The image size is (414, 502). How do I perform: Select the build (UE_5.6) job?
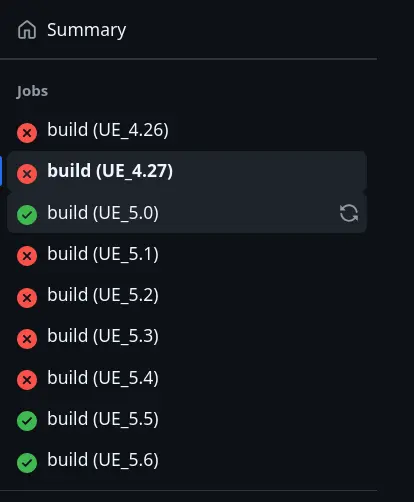coord(103,460)
